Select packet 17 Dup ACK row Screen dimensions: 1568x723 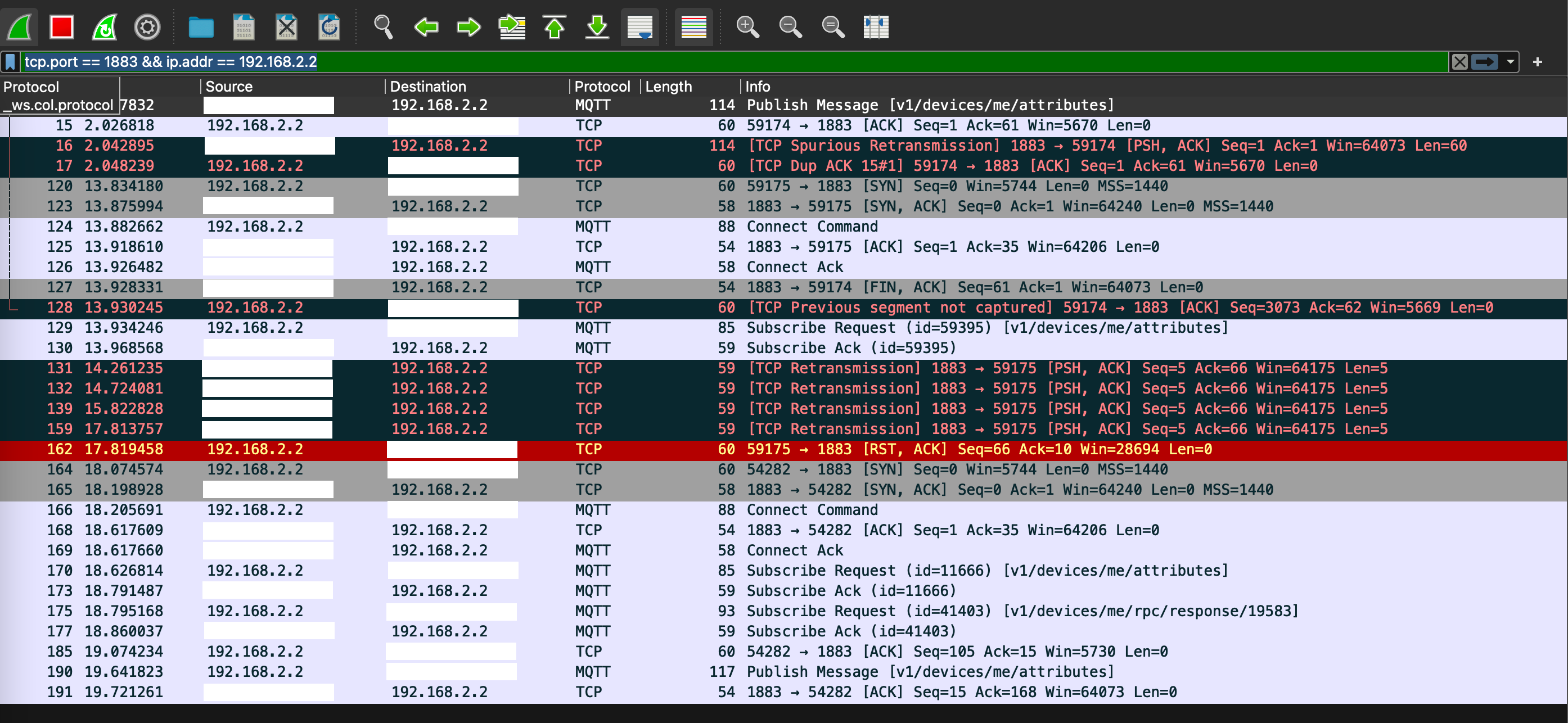(784, 165)
